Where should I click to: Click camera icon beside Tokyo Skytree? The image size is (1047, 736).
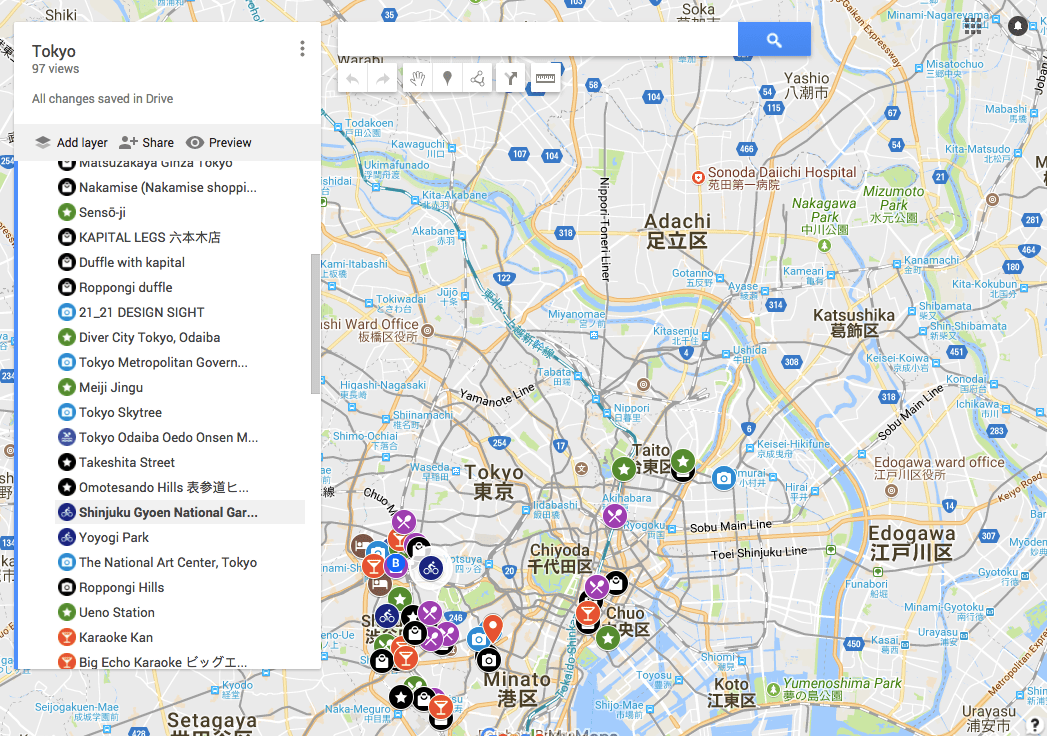click(x=66, y=412)
